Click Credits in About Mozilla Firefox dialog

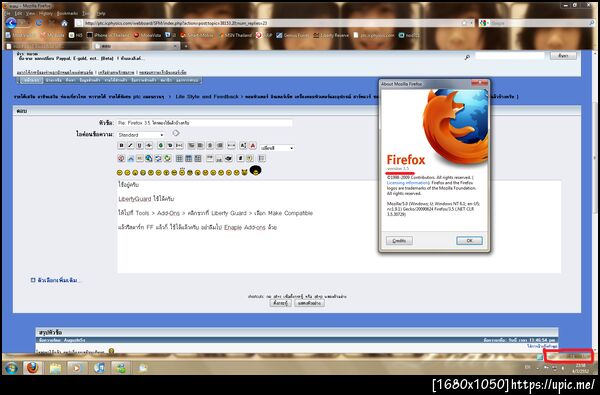399,240
